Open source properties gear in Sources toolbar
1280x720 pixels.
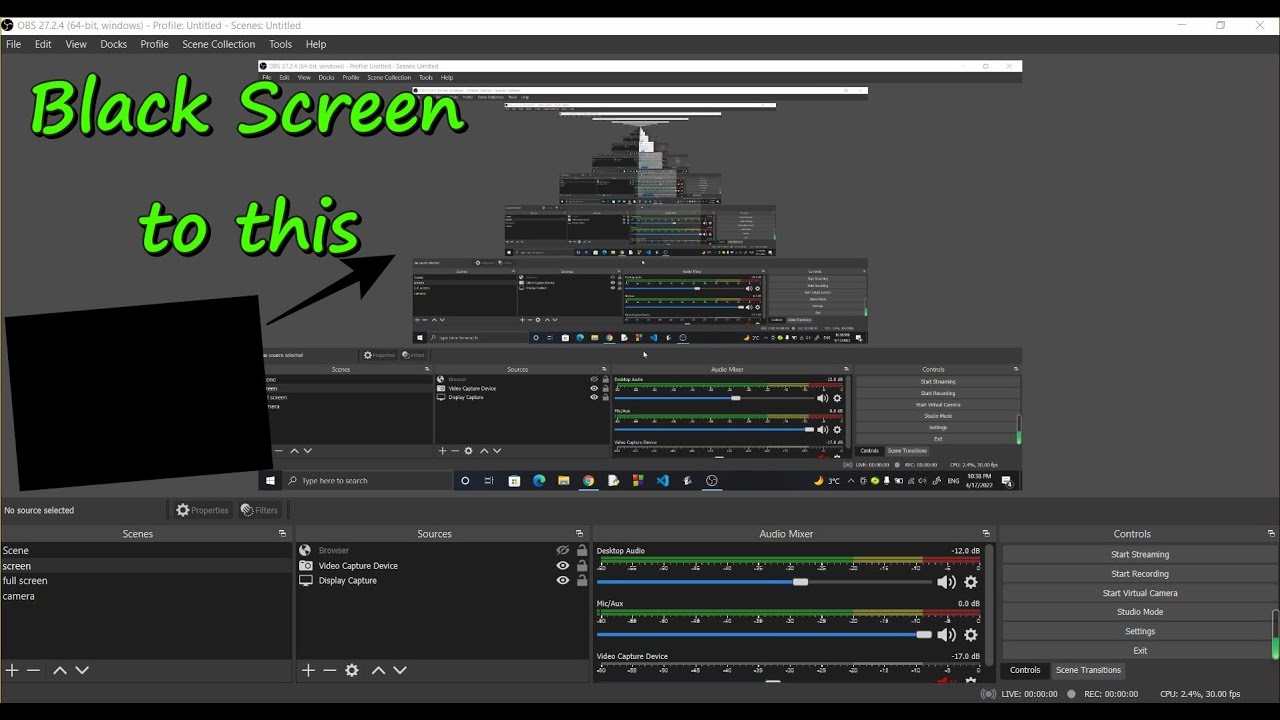click(x=352, y=671)
